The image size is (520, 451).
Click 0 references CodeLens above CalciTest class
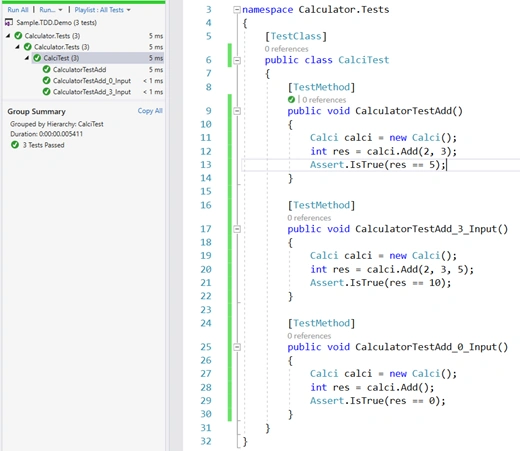pos(286,49)
